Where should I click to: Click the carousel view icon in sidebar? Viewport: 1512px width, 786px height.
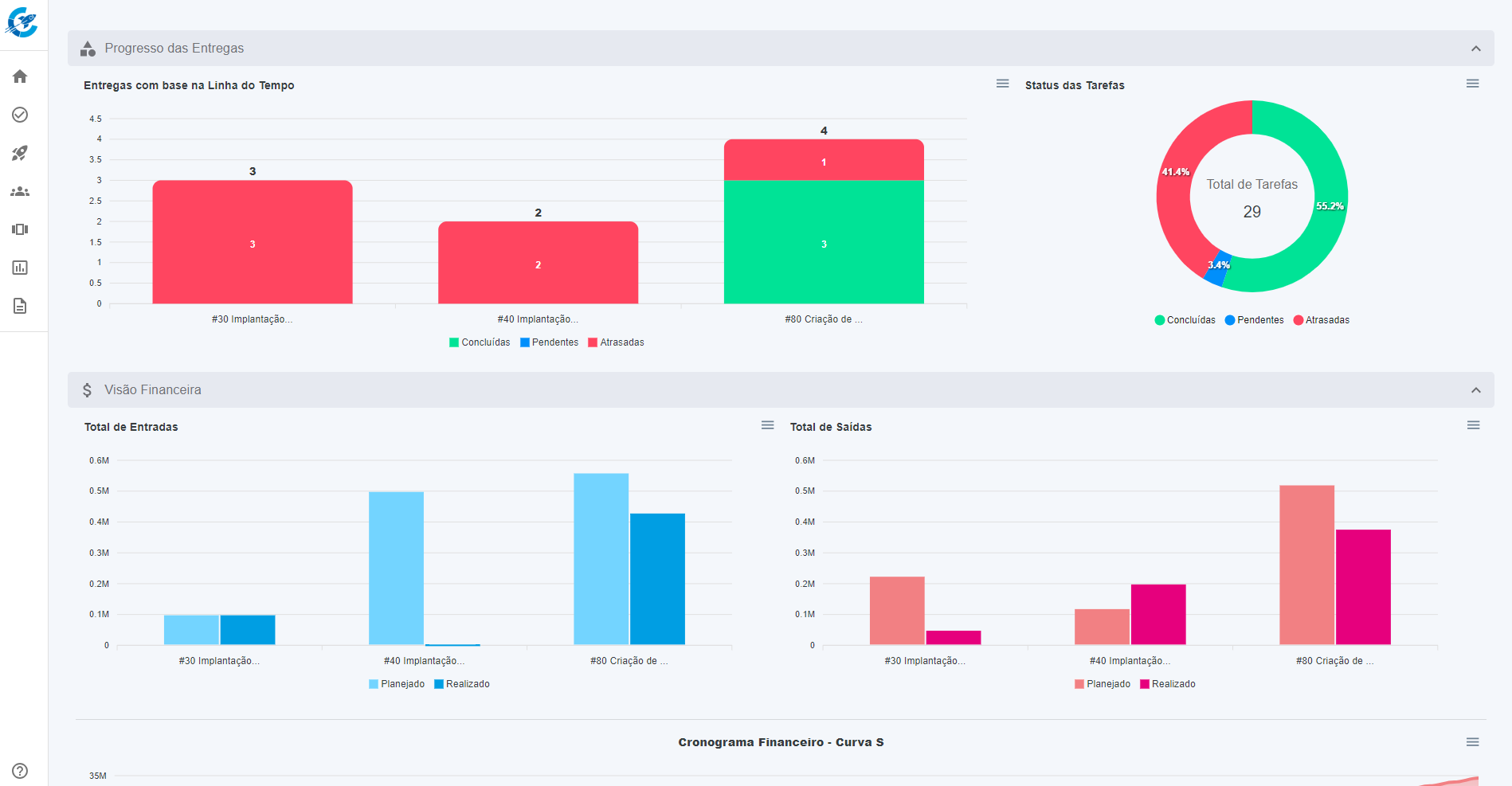coord(20,229)
